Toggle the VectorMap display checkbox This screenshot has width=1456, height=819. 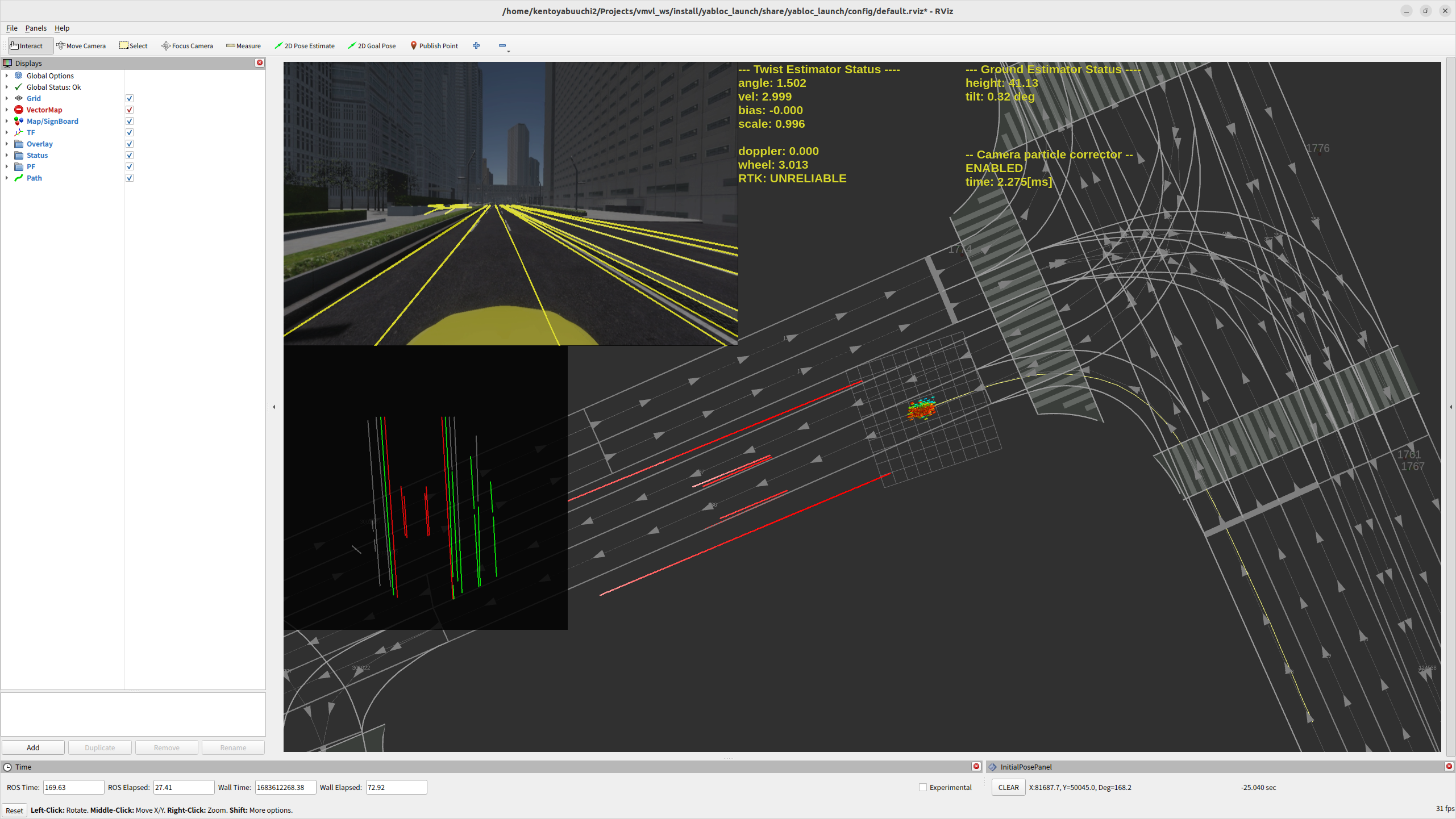tap(130, 110)
